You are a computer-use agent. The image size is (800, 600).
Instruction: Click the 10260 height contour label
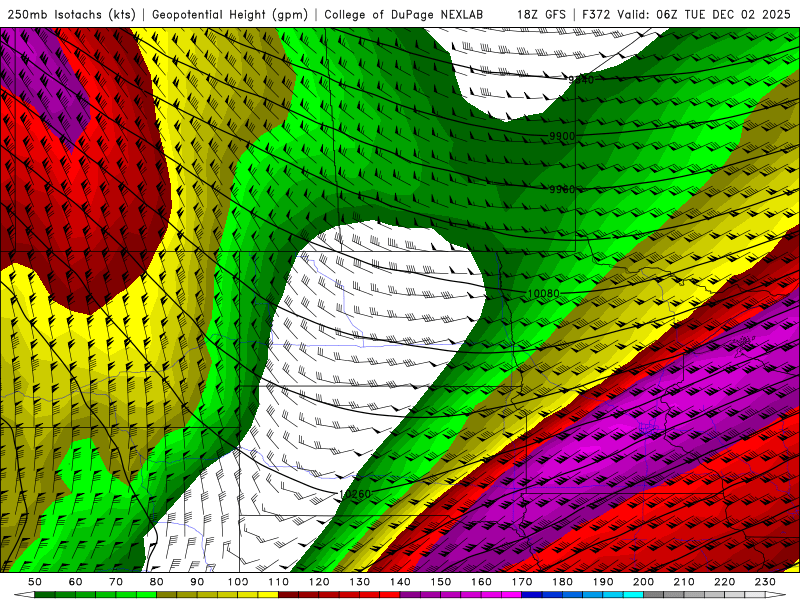click(x=355, y=494)
